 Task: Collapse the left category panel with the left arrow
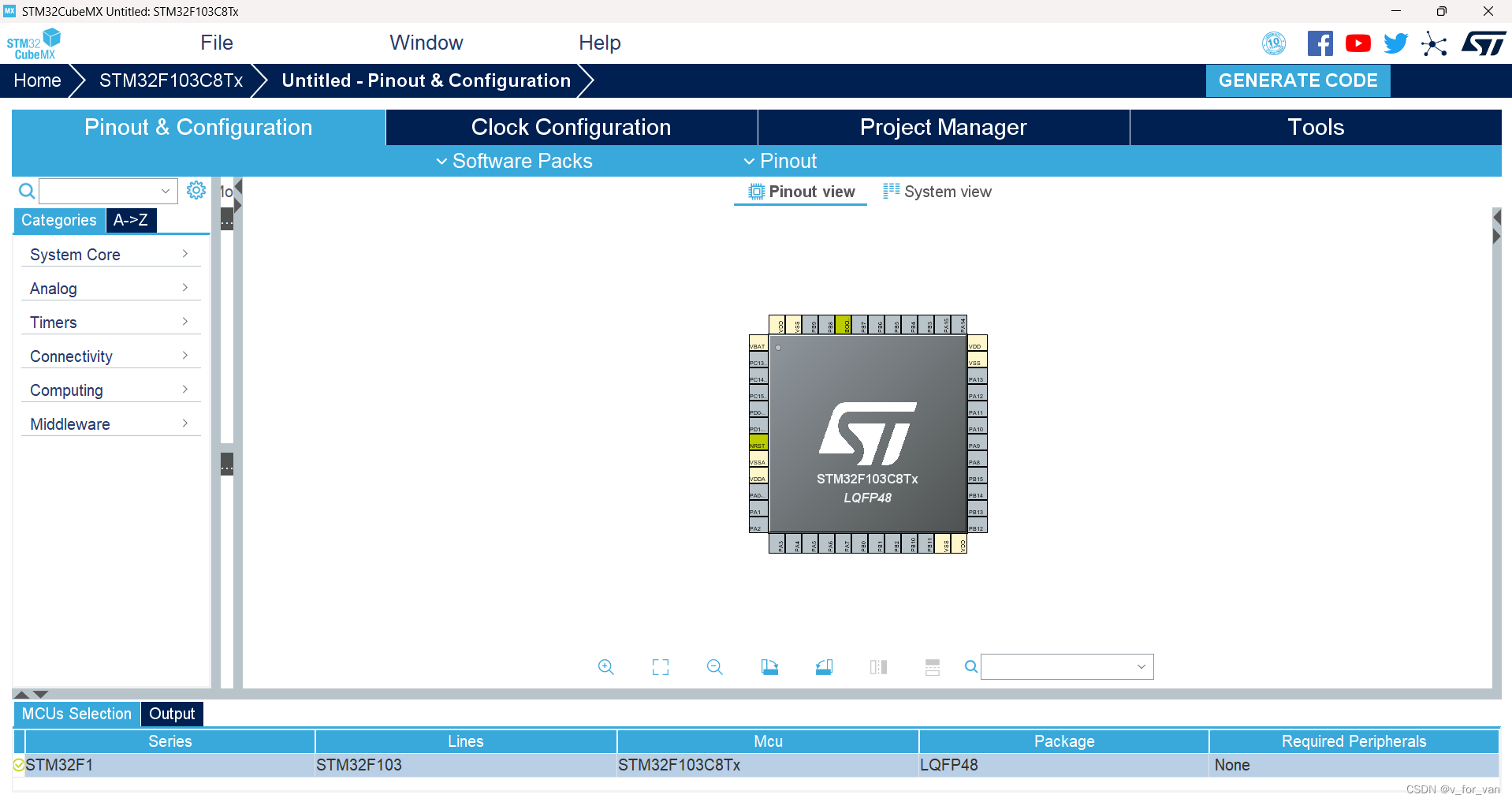[238, 186]
